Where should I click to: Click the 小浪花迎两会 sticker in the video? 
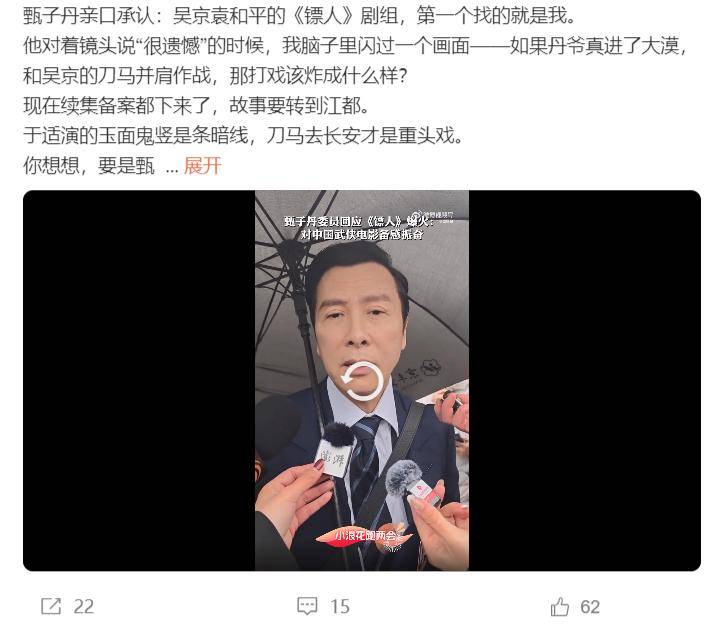pyautogui.click(x=365, y=536)
